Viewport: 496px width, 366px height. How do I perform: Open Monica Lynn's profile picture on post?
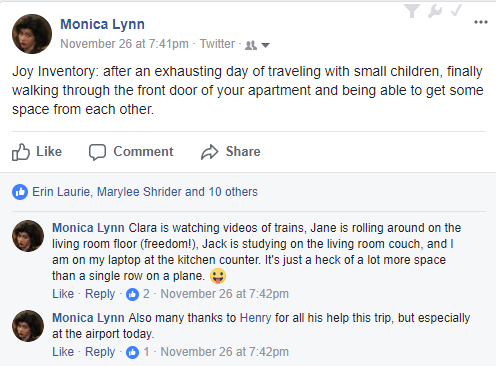pyautogui.click(x=32, y=34)
